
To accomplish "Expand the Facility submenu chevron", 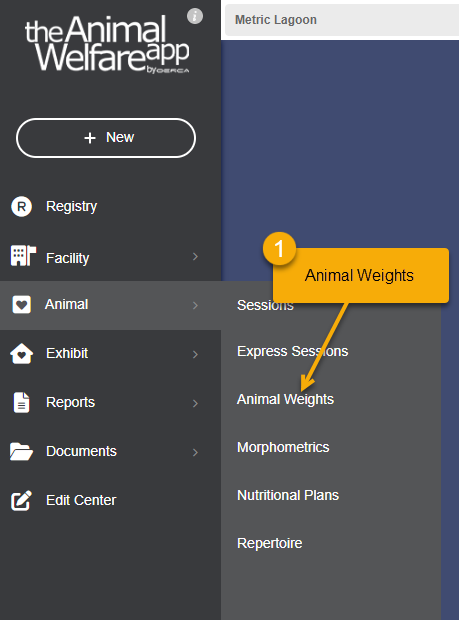I will [195, 257].
